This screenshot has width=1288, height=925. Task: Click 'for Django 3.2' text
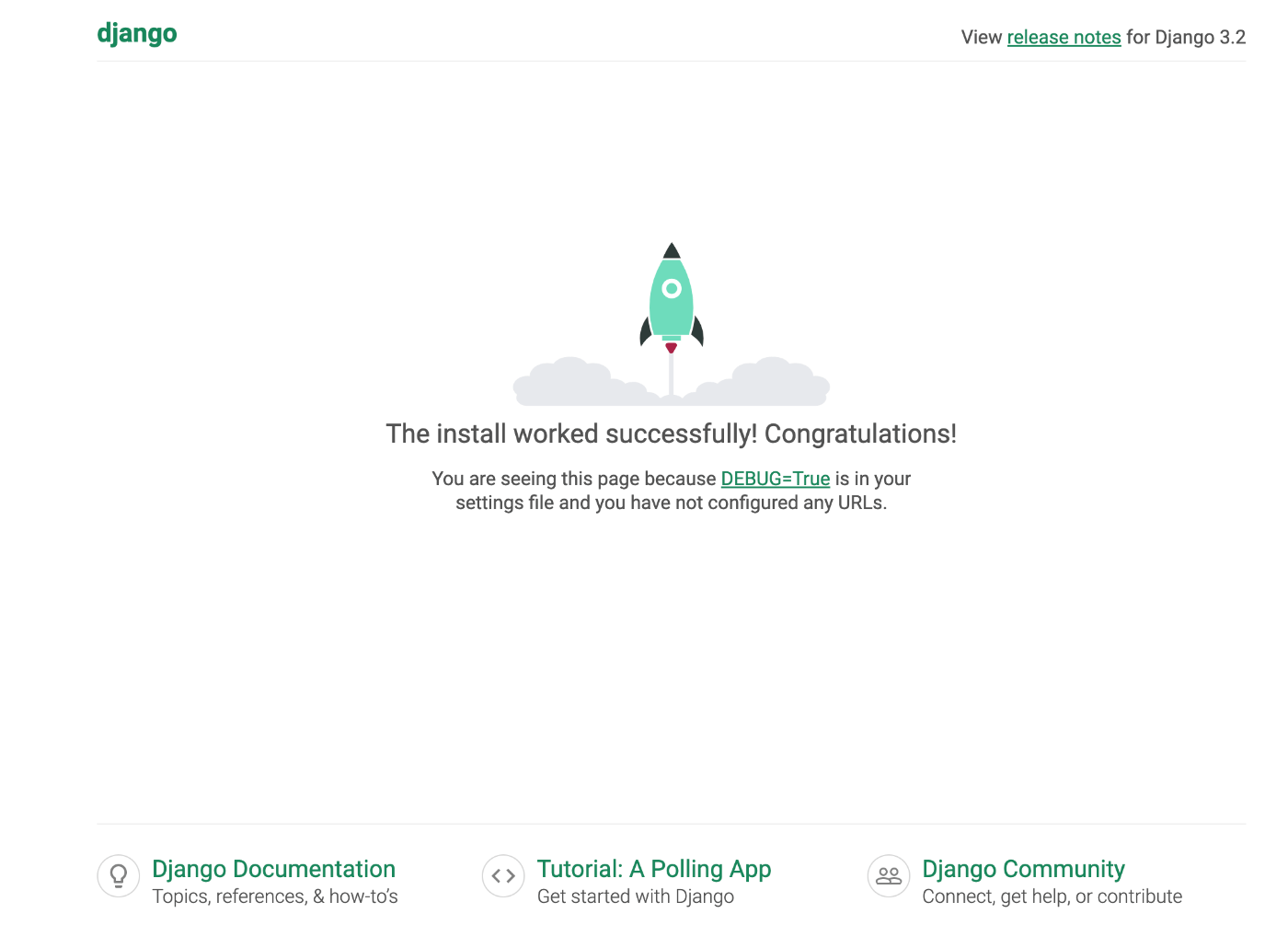click(1186, 38)
